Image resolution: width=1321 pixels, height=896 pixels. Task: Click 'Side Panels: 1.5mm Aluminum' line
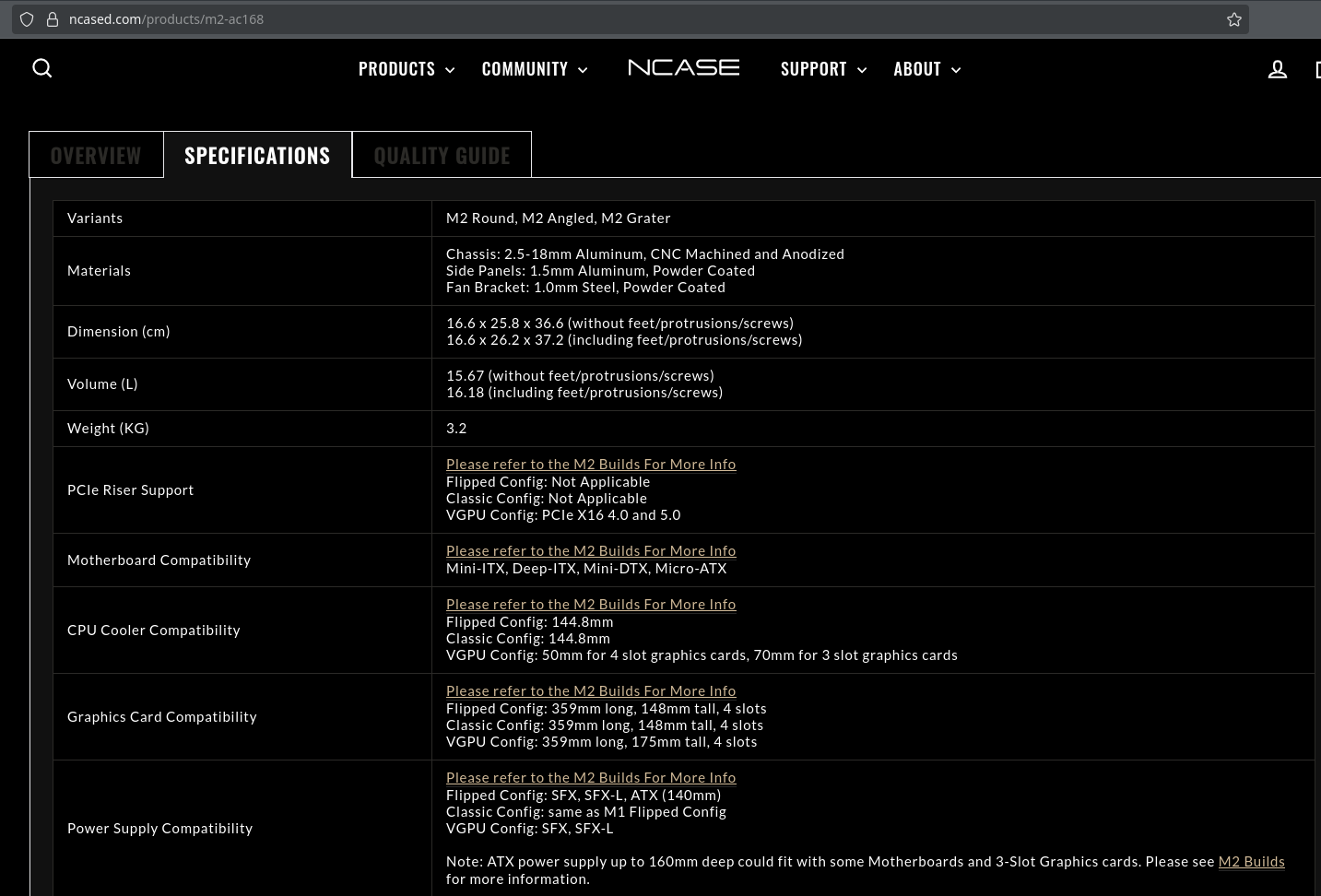(x=600, y=271)
